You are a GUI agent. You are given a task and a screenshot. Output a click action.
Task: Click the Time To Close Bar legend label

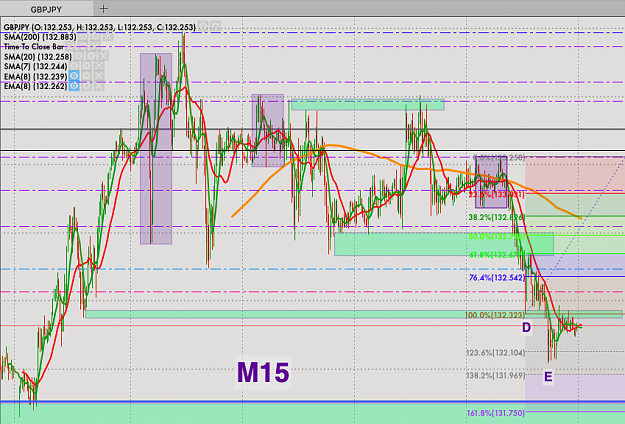tap(34, 47)
